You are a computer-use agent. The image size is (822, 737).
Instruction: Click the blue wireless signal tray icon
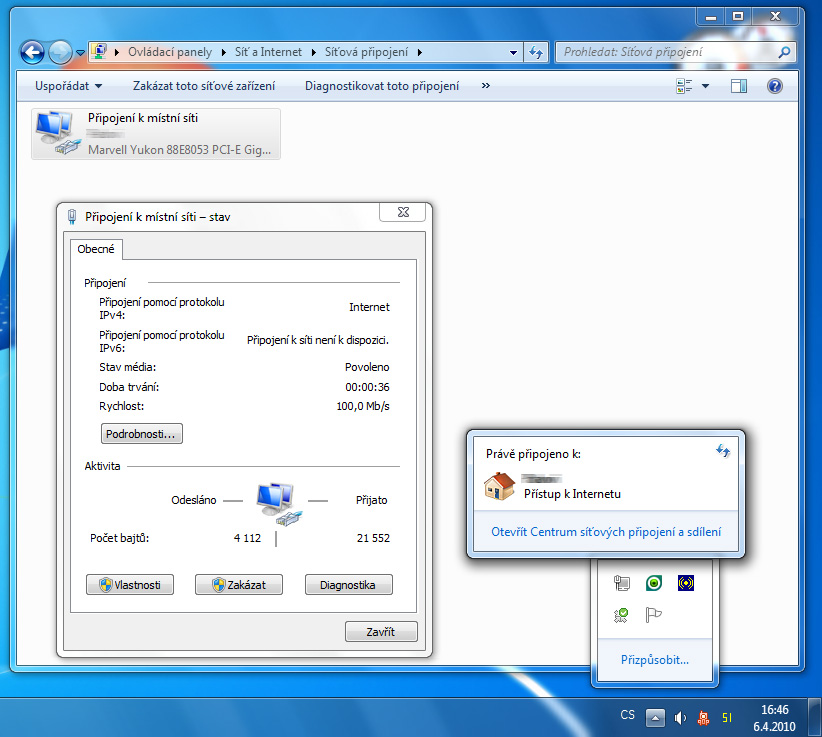point(686,583)
